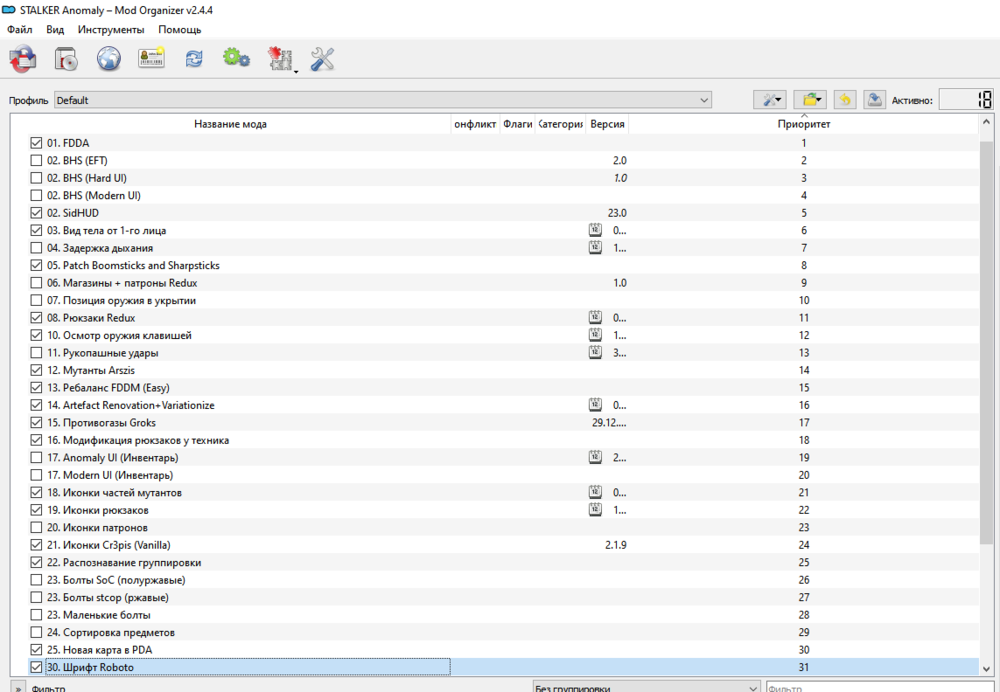Expand the wrench list options dropdown
This screenshot has width=1000, height=692.
tap(769, 100)
